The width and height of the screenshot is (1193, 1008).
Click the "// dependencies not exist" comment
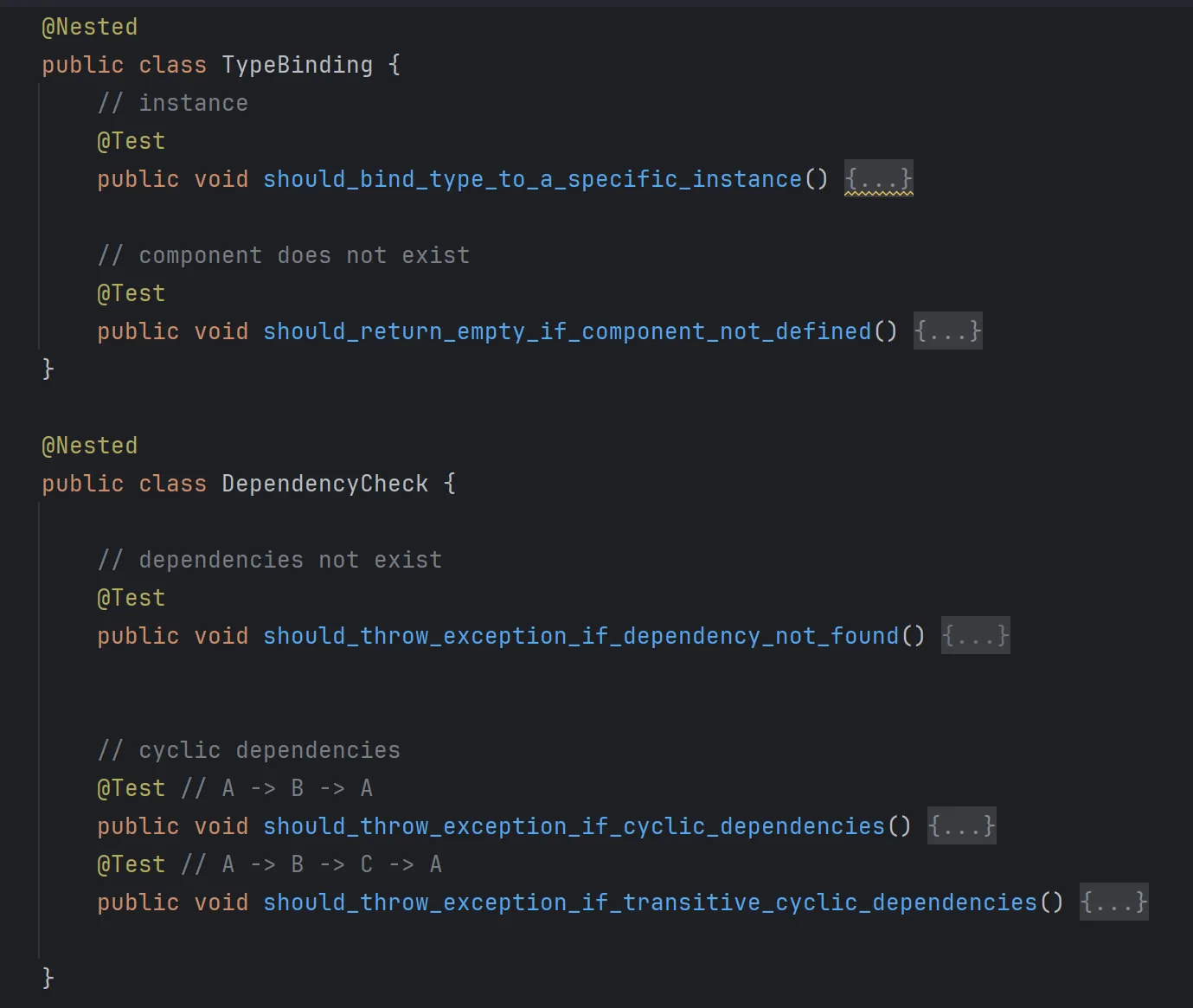[x=269, y=560]
